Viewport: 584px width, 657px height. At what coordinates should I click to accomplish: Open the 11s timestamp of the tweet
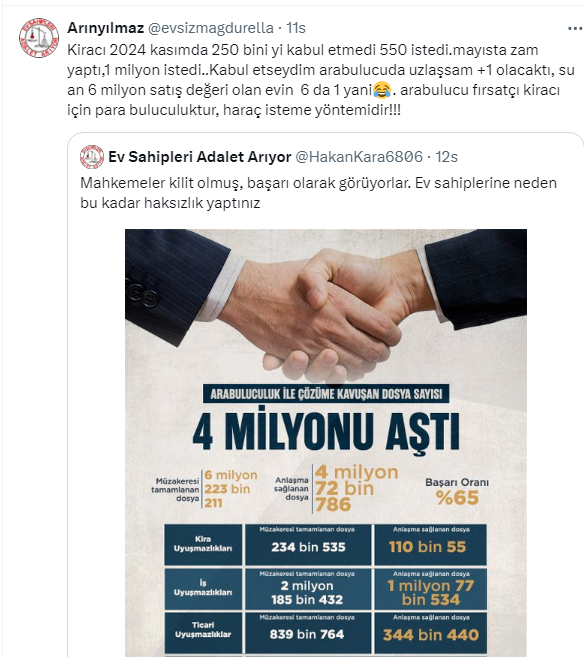point(296,28)
